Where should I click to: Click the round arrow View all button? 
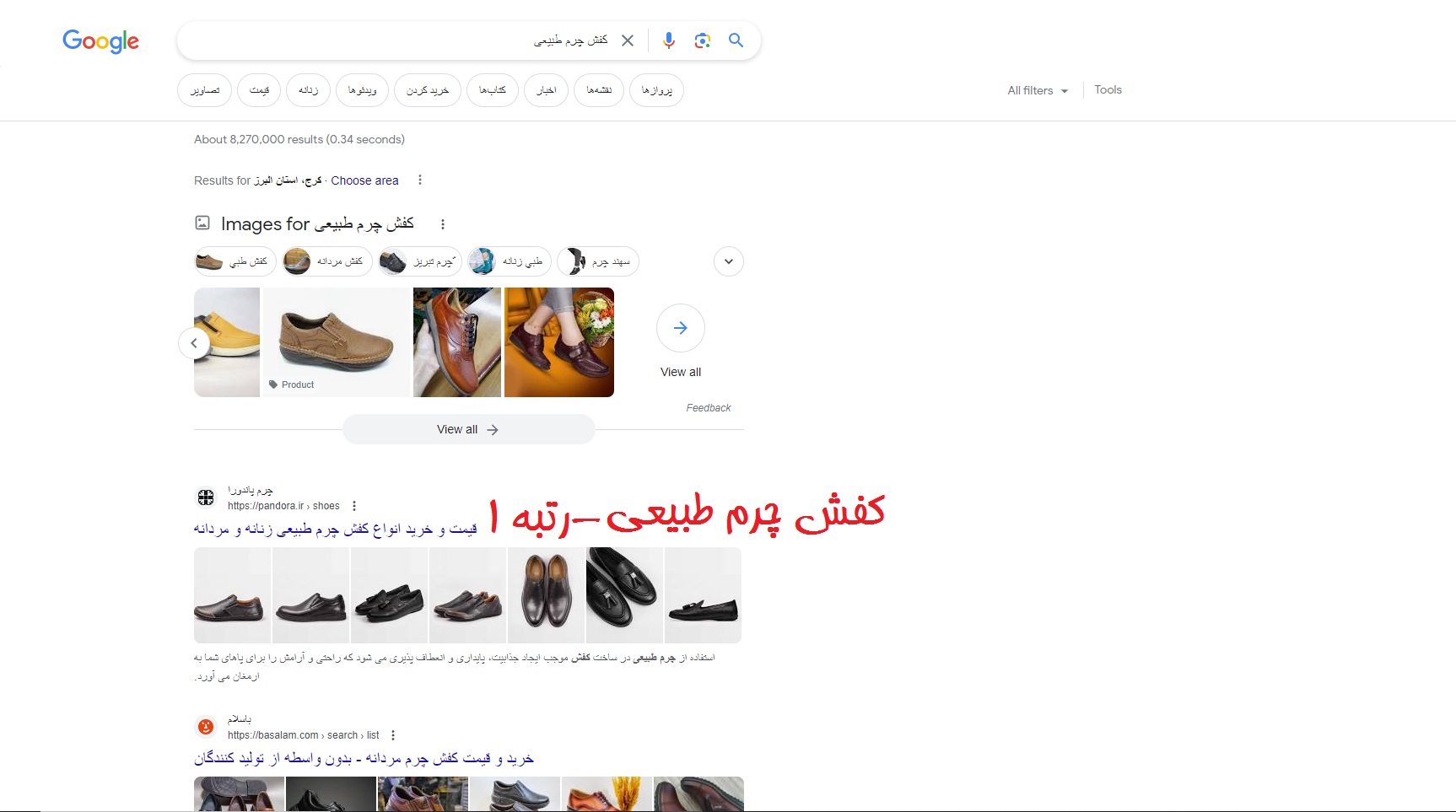click(681, 328)
